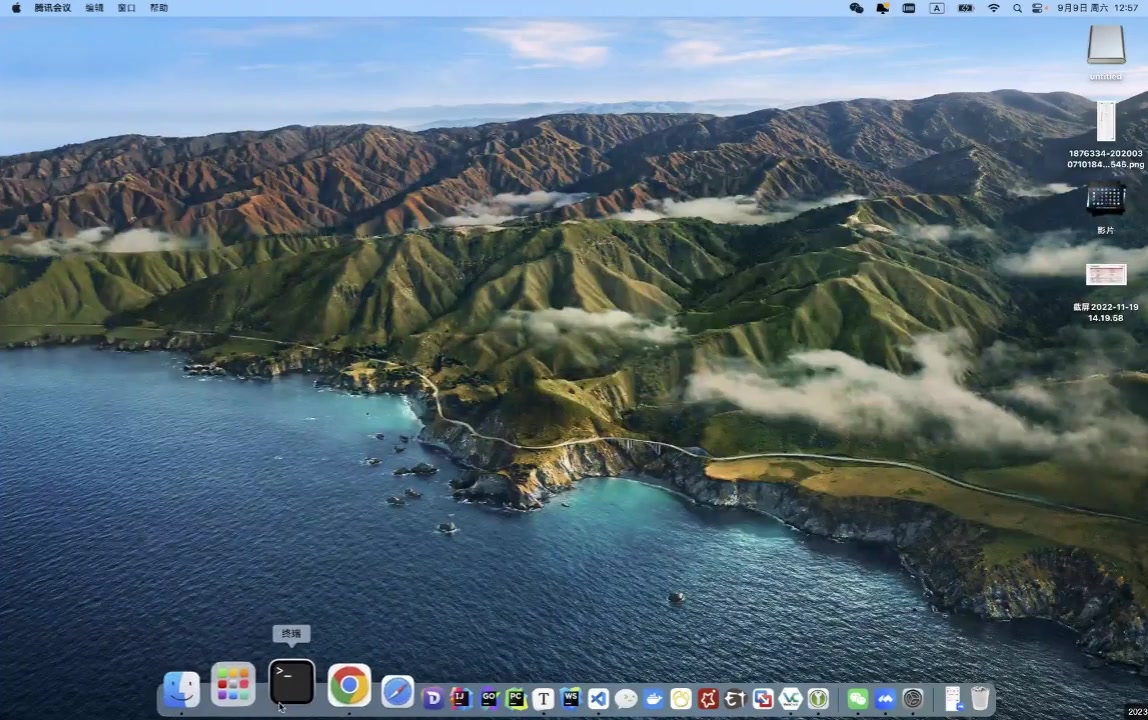
Task: Launch PyCharm from the Dock
Action: tap(516, 698)
